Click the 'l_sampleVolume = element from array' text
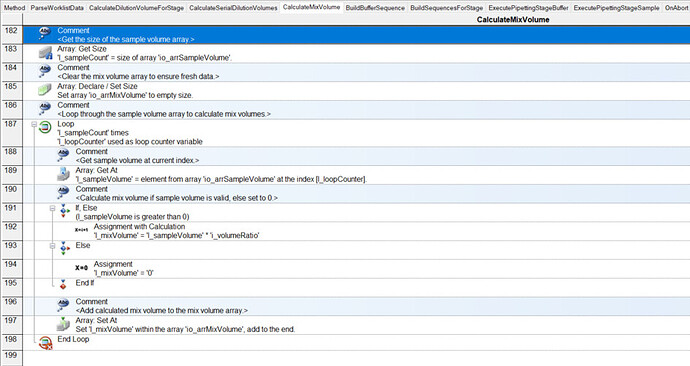 click(221, 179)
